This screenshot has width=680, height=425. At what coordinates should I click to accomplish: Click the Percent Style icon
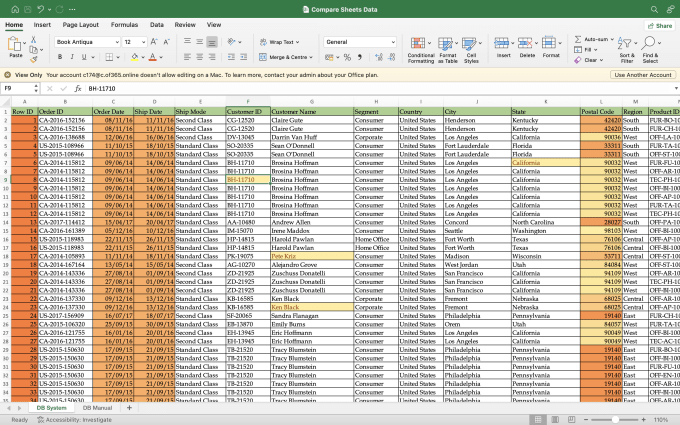click(347, 57)
